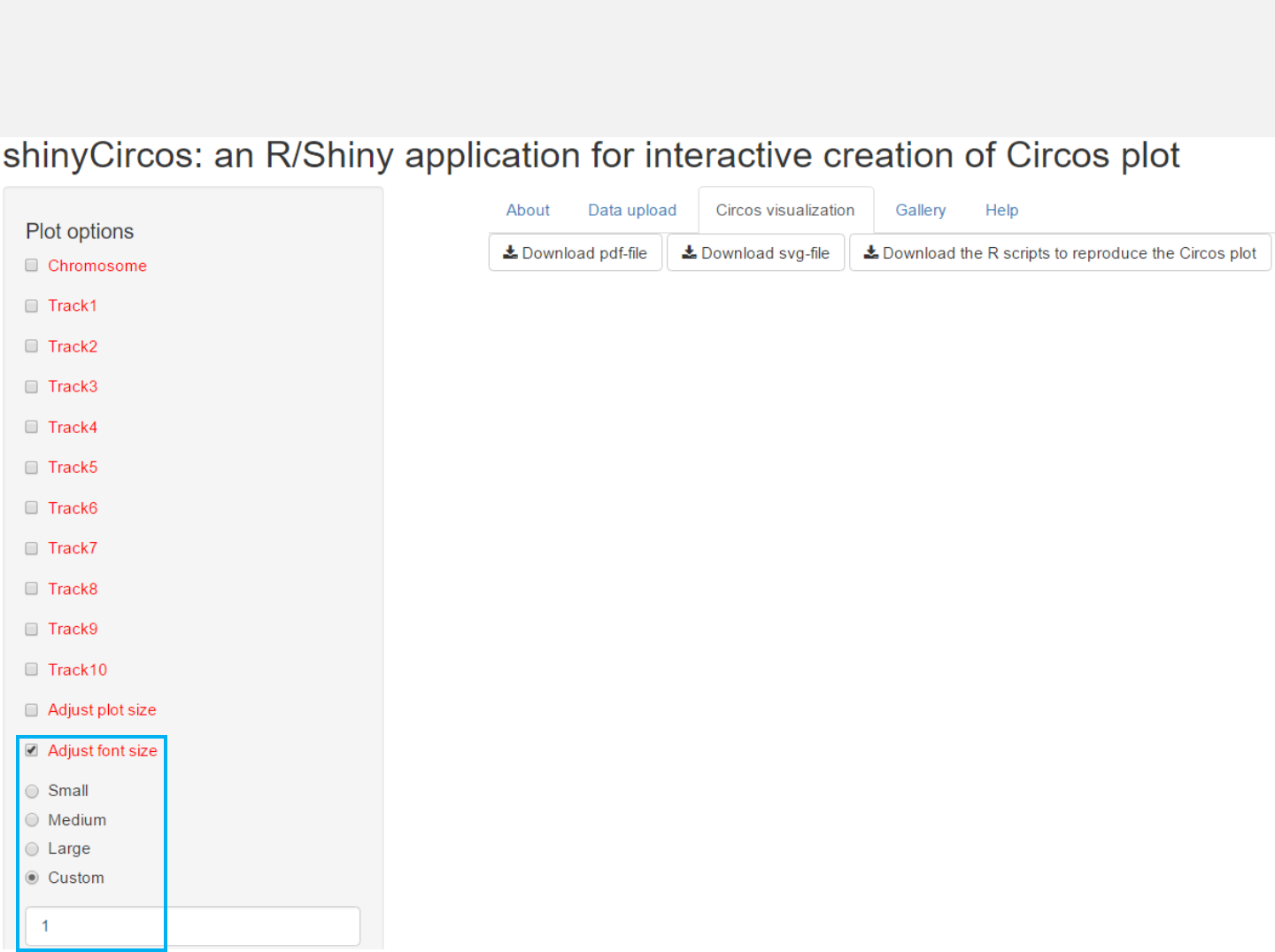Image resolution: width=1275 pixels, height=952 pixels.
Task: Choose Medium font size
Action: 32,820
